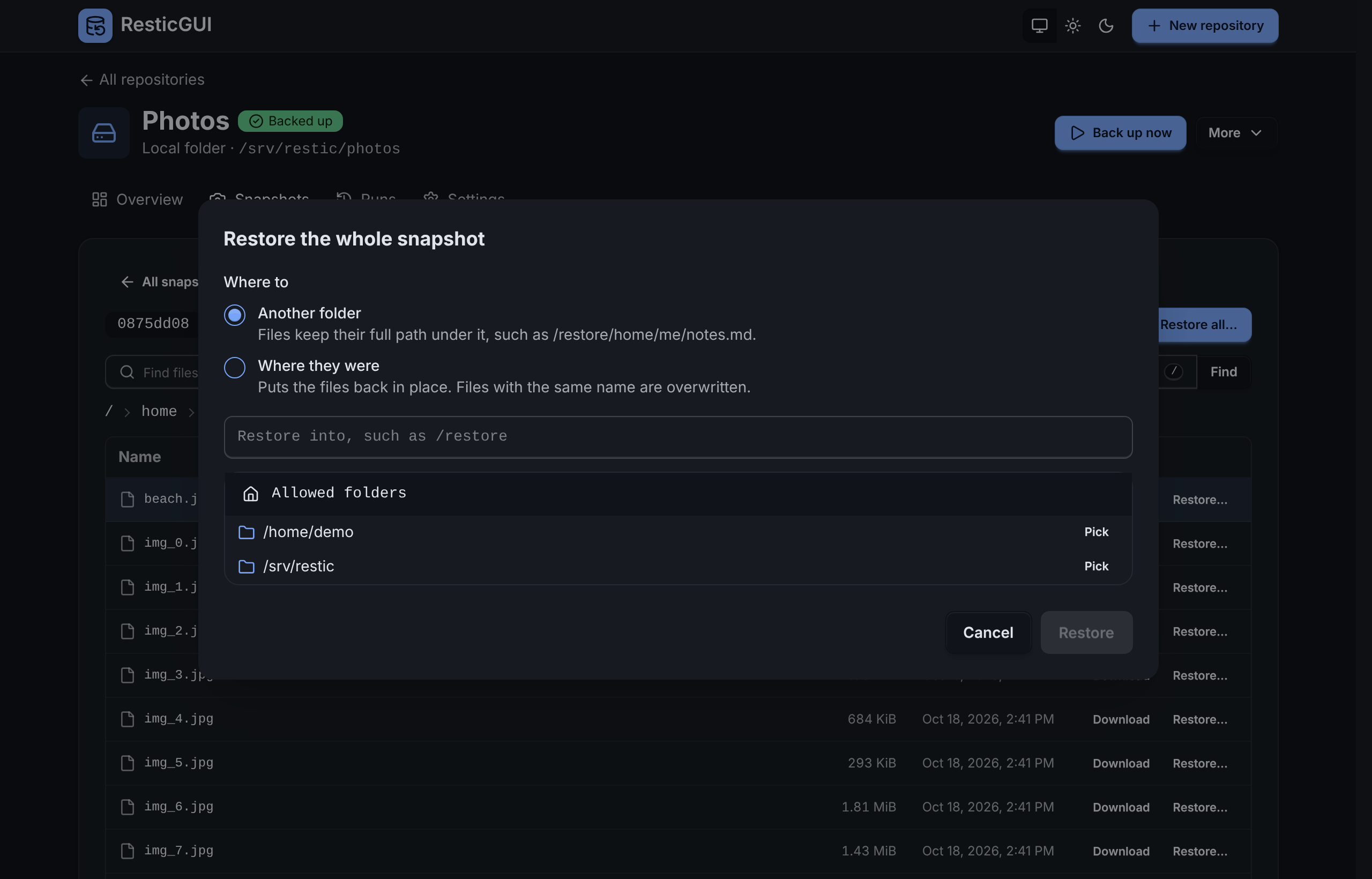Viewport: 1372px width, 879px height.
Task: Switch to system theme monitor icon
Action: pyautogui.click(x=1039, y=26)
